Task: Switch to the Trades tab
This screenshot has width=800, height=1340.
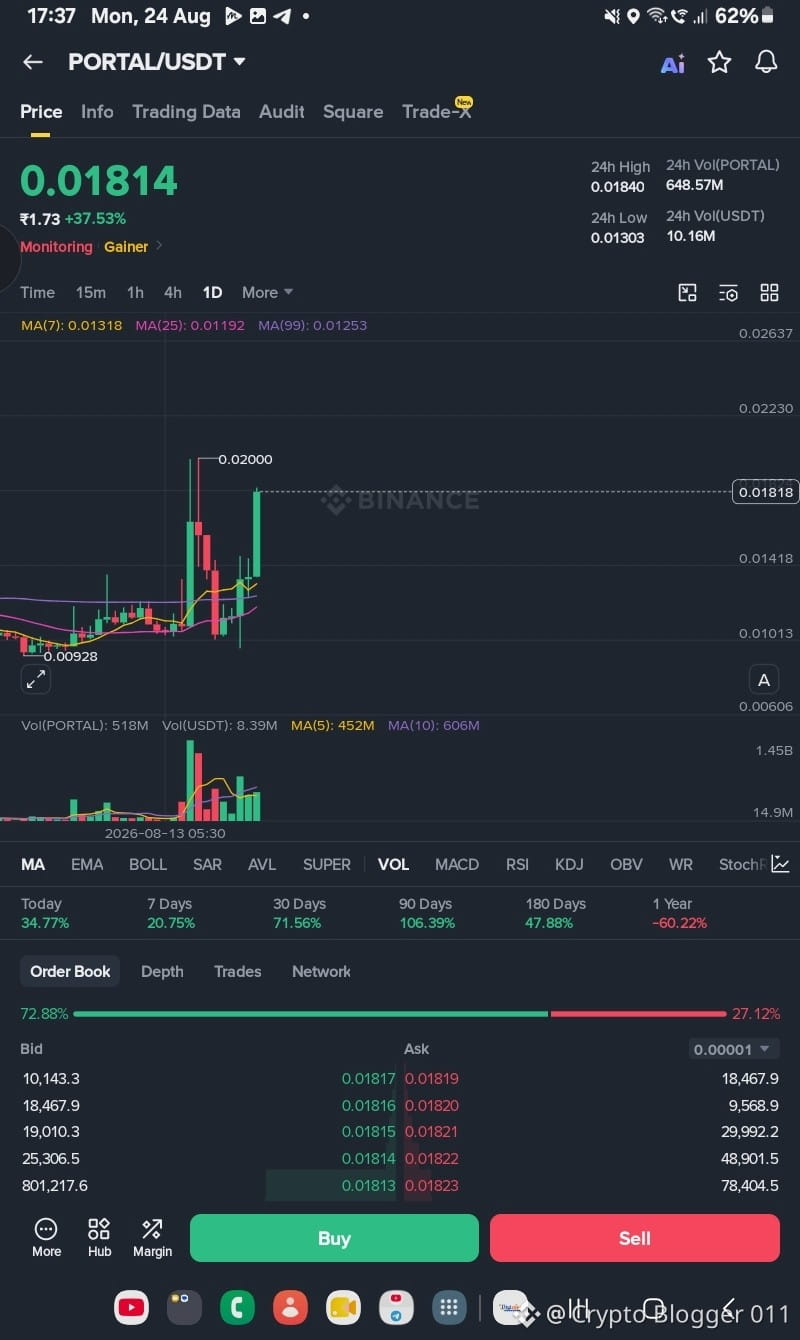Action: tap(237, 971)
